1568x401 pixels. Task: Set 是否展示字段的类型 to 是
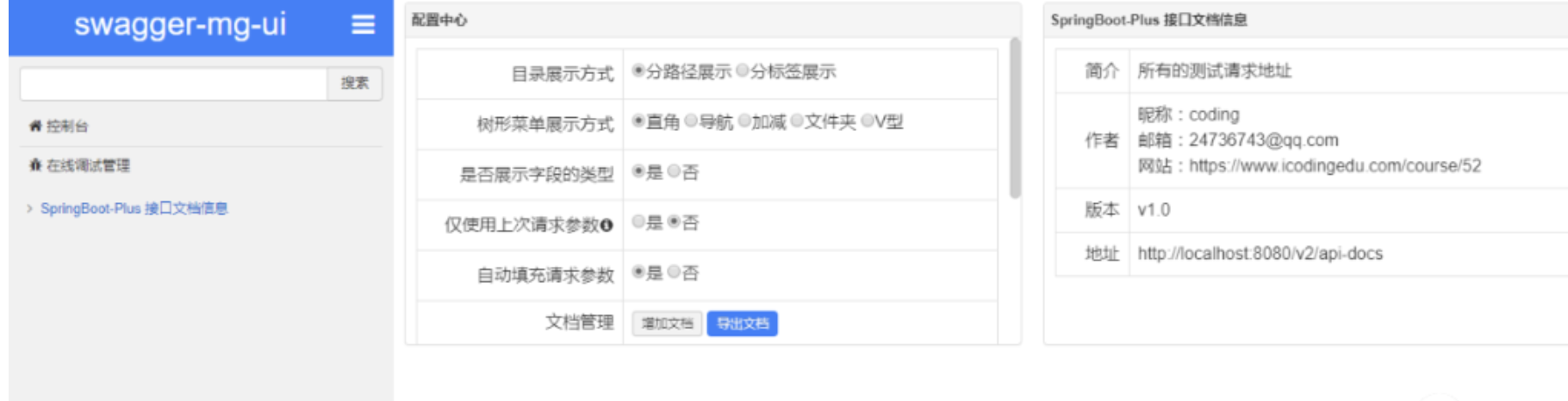tap(638, 171)
